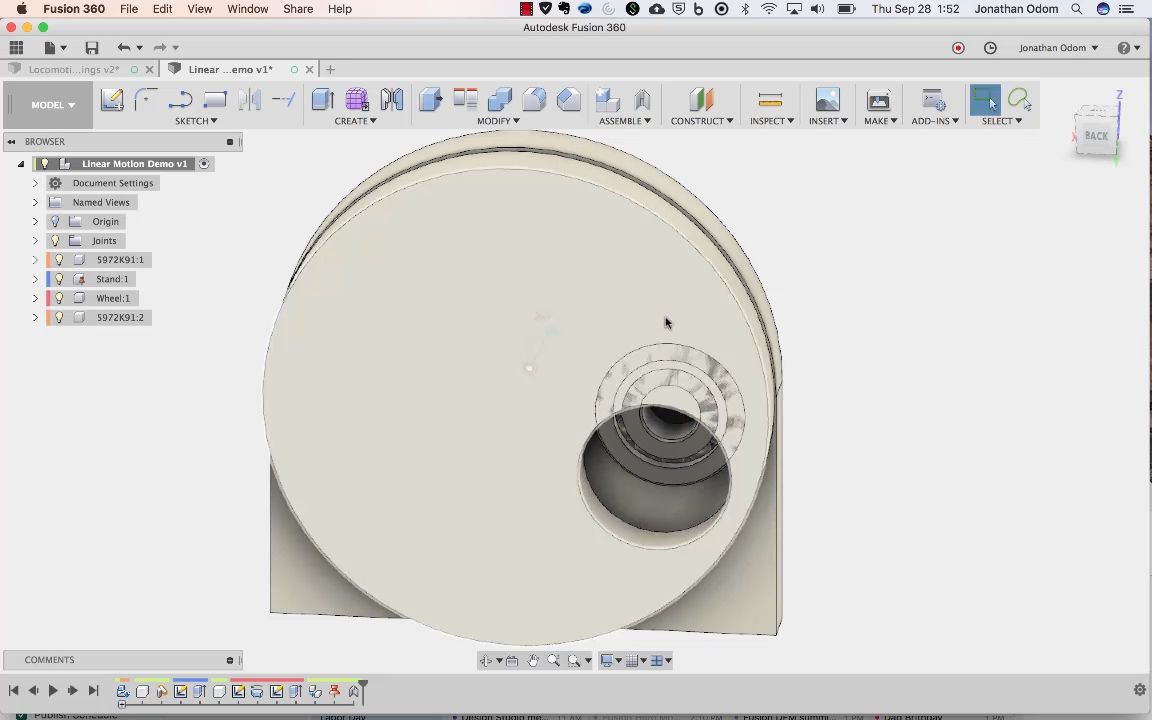This screenshot has height=720, width=1152.
Task: Toggle visibility of Joints folder
Action: tap(55, 240)
